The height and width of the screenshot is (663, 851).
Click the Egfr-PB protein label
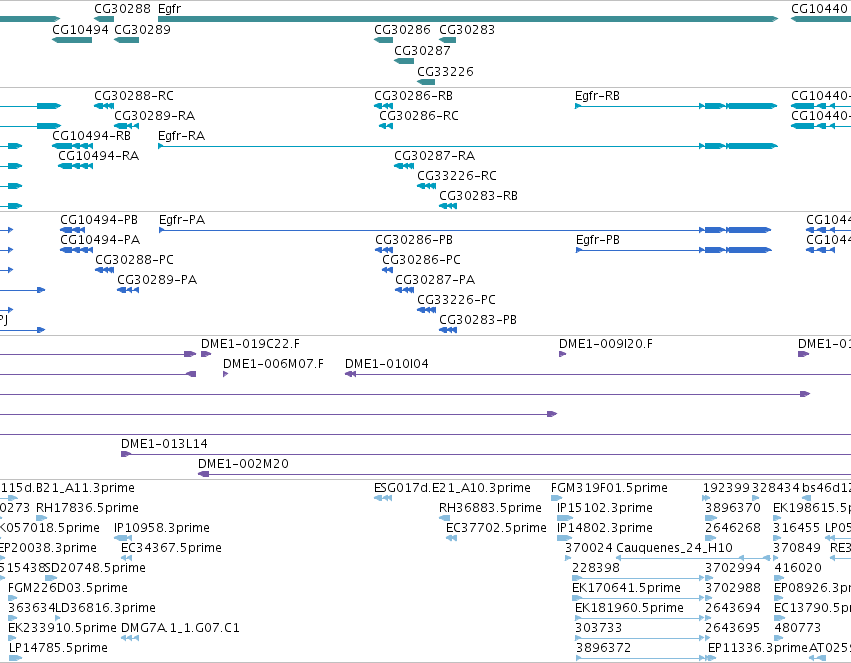(598, 240)
